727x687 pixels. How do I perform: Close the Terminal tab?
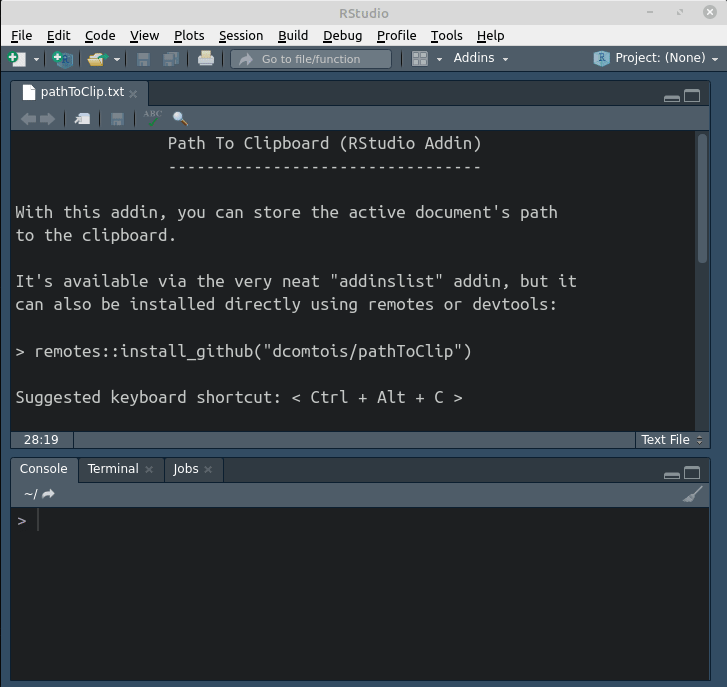click(149, 470)
